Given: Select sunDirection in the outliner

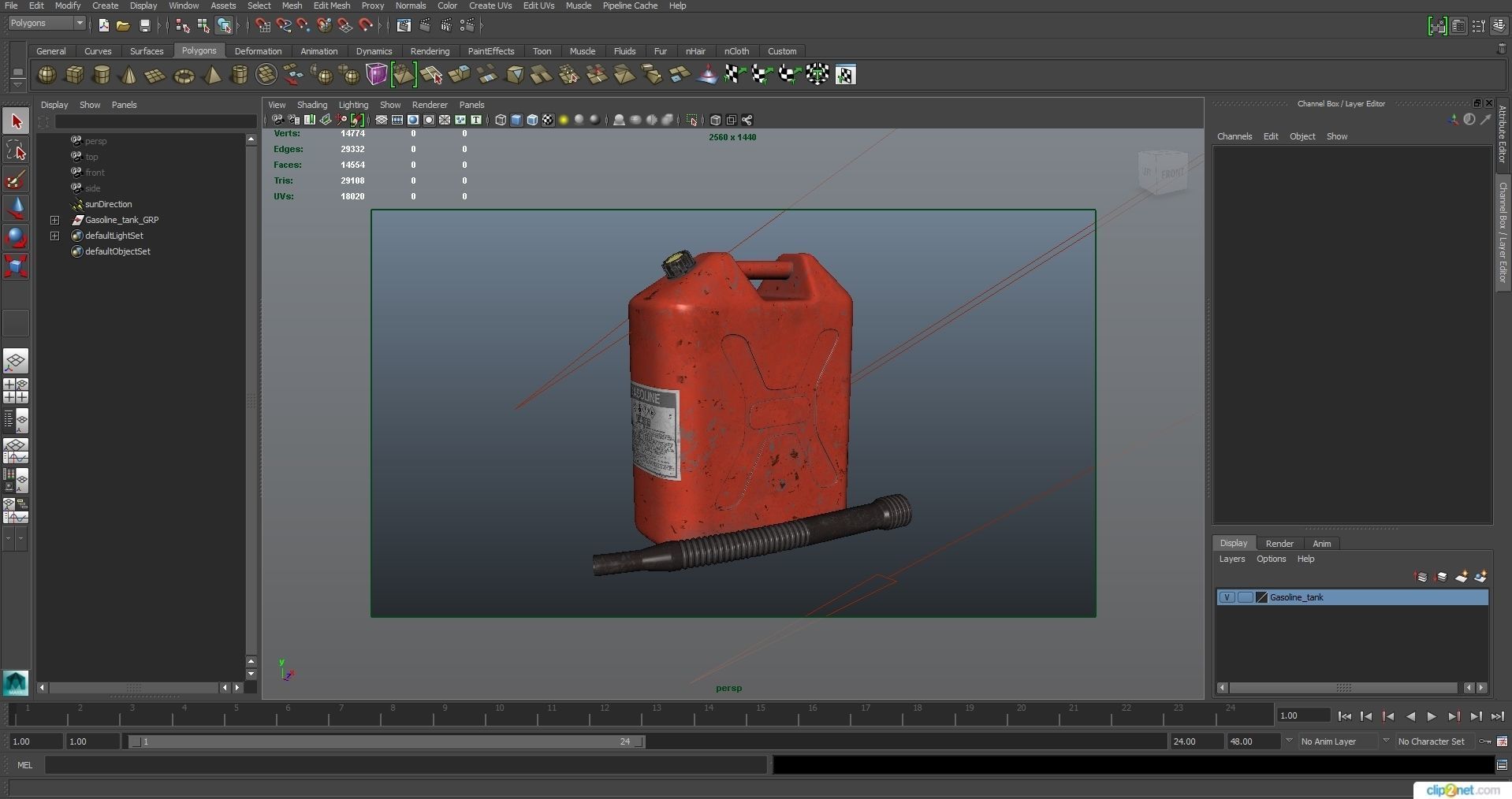Looking at the screenshot, I should 108,204.
